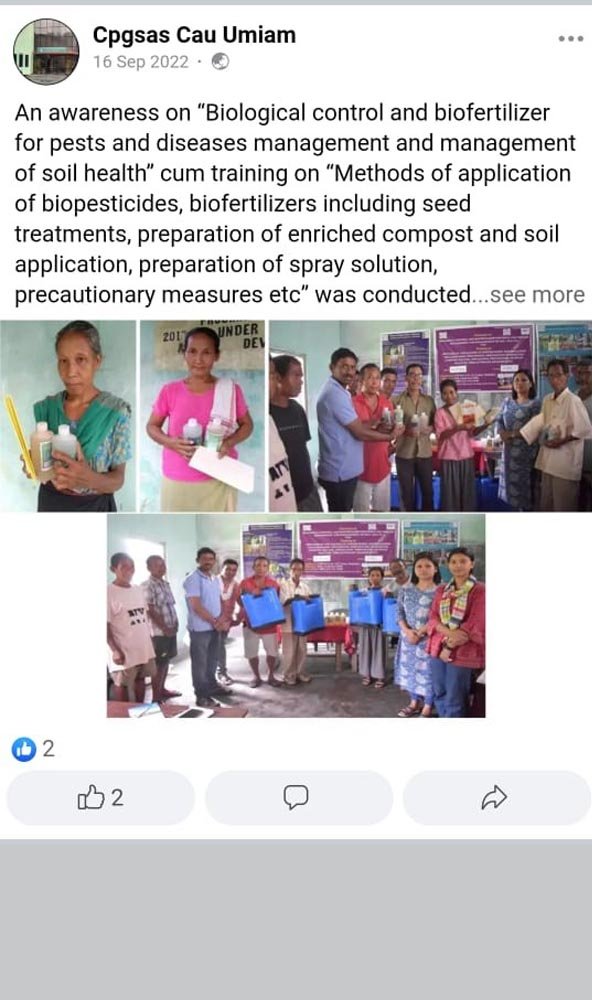Click the post description text
This screenshot has width=592, height=1000.
pyautogui.click(x=296, y=203)
